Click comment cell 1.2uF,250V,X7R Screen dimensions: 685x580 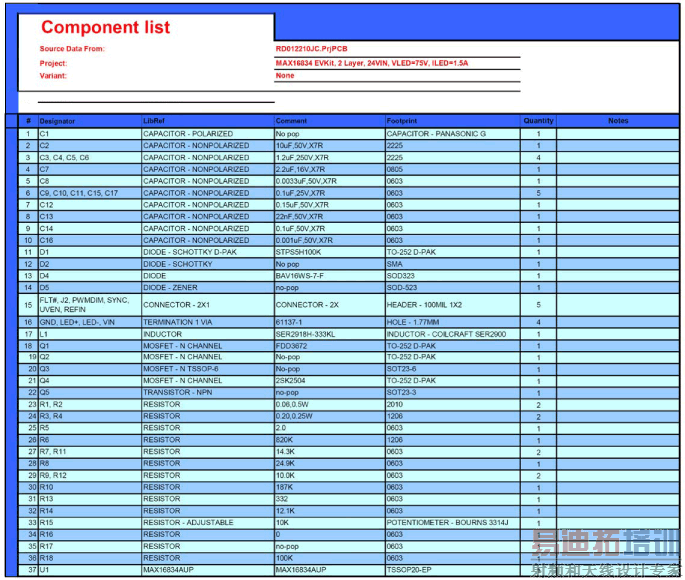pos(330,157)
